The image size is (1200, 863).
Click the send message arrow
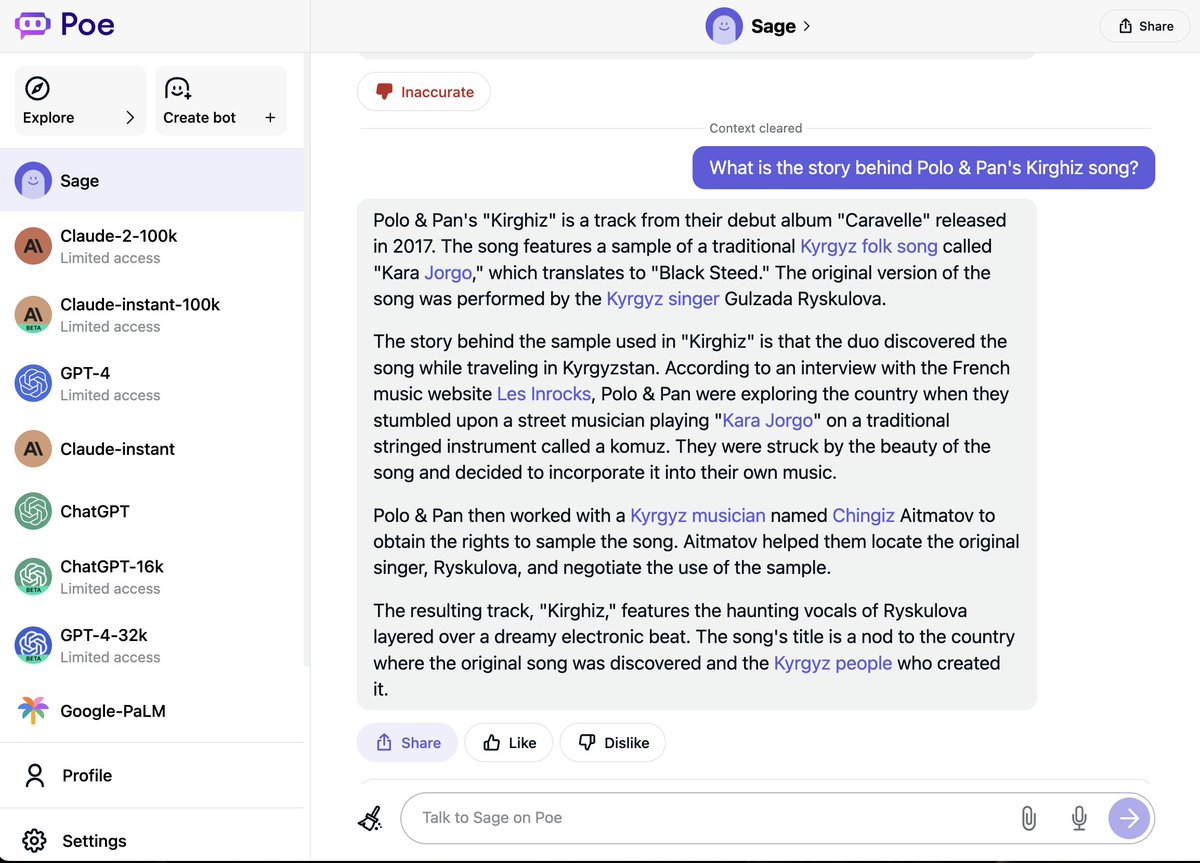pos(1129,818)
